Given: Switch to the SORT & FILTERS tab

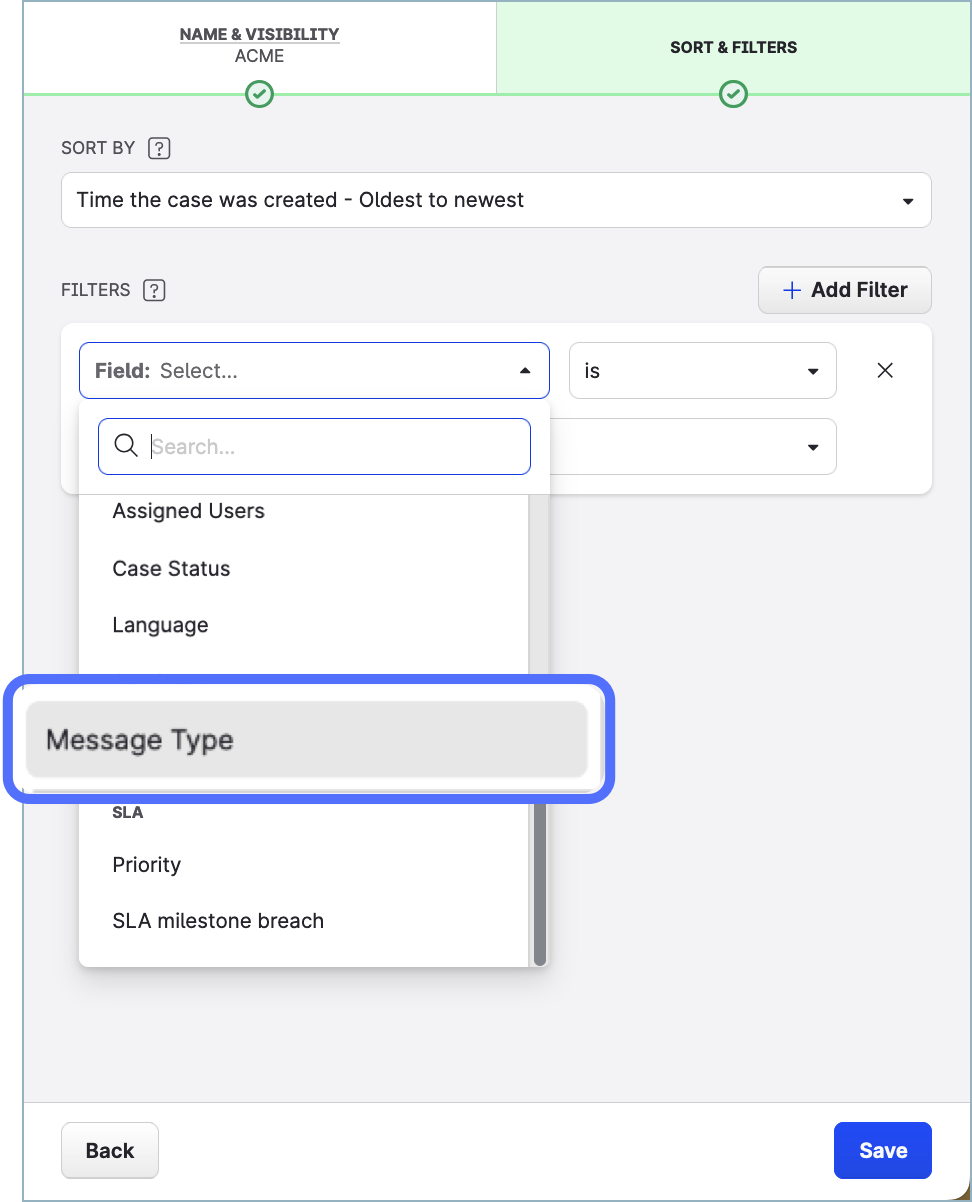Looking at the screenshot, I should pos(733,47).
